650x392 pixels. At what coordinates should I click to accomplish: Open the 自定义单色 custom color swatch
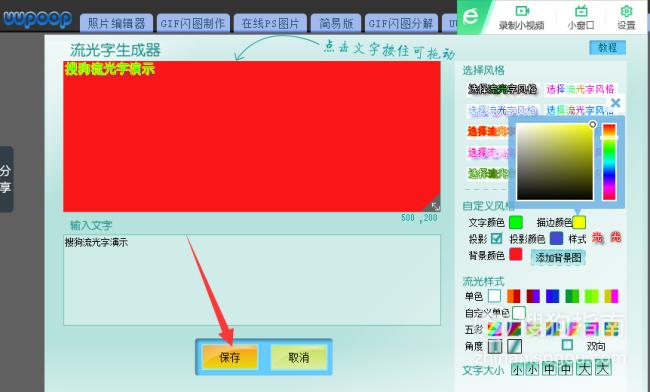click(519, 313)
